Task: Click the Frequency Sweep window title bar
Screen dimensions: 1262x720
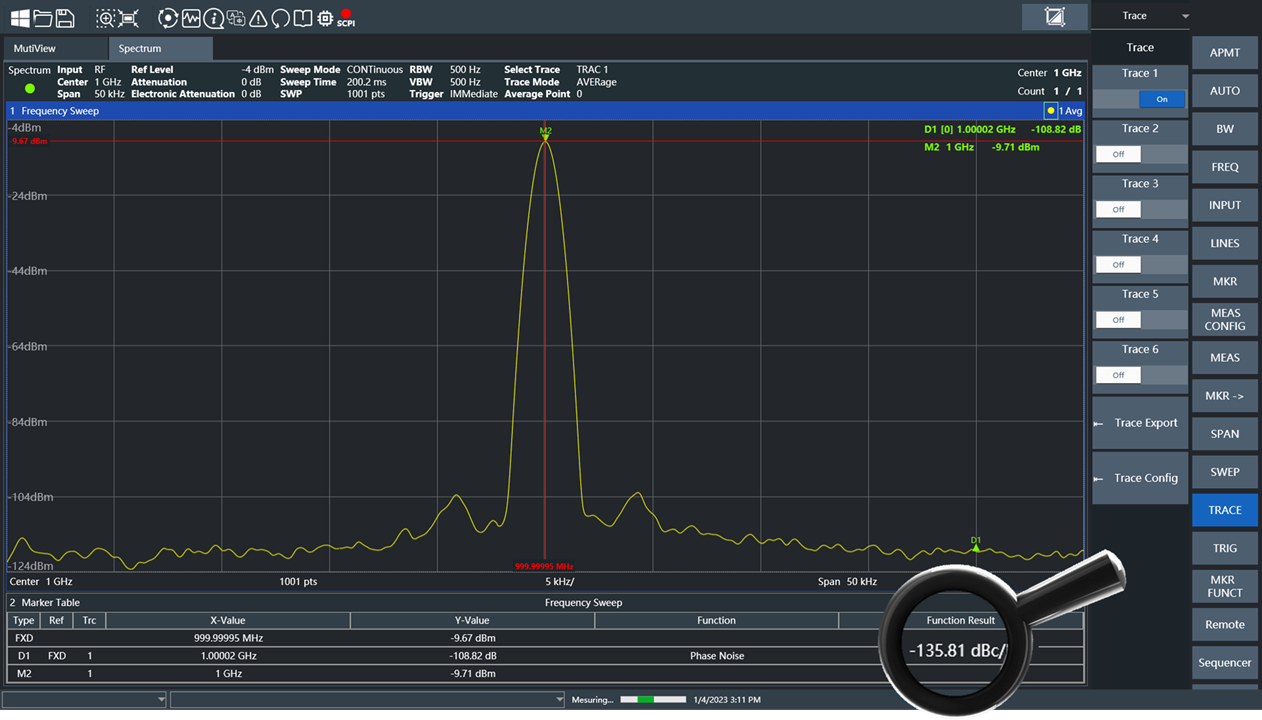Action: 545,111
